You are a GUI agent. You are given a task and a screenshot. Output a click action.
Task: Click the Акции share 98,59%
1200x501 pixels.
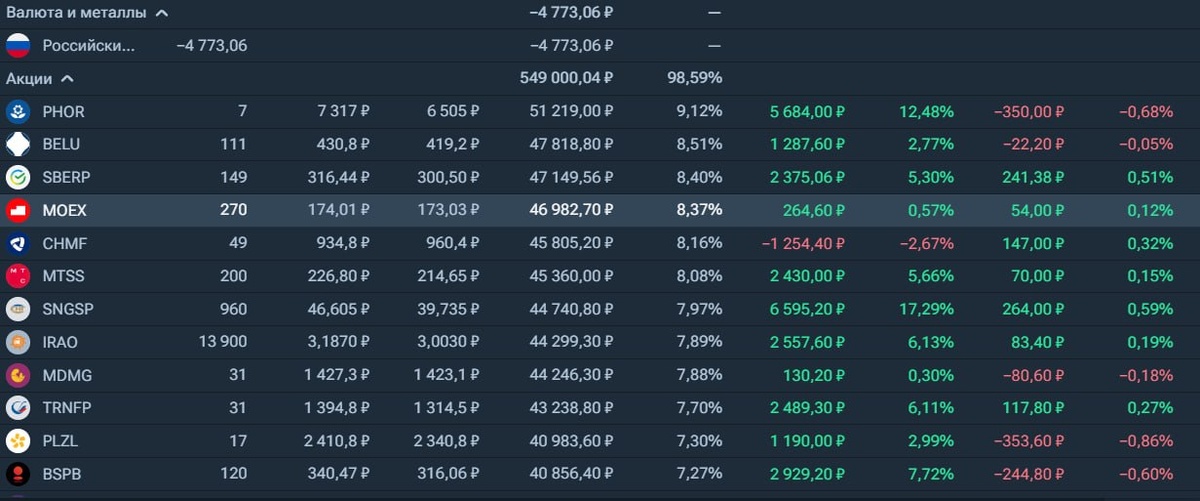click(x=694, y=78)
